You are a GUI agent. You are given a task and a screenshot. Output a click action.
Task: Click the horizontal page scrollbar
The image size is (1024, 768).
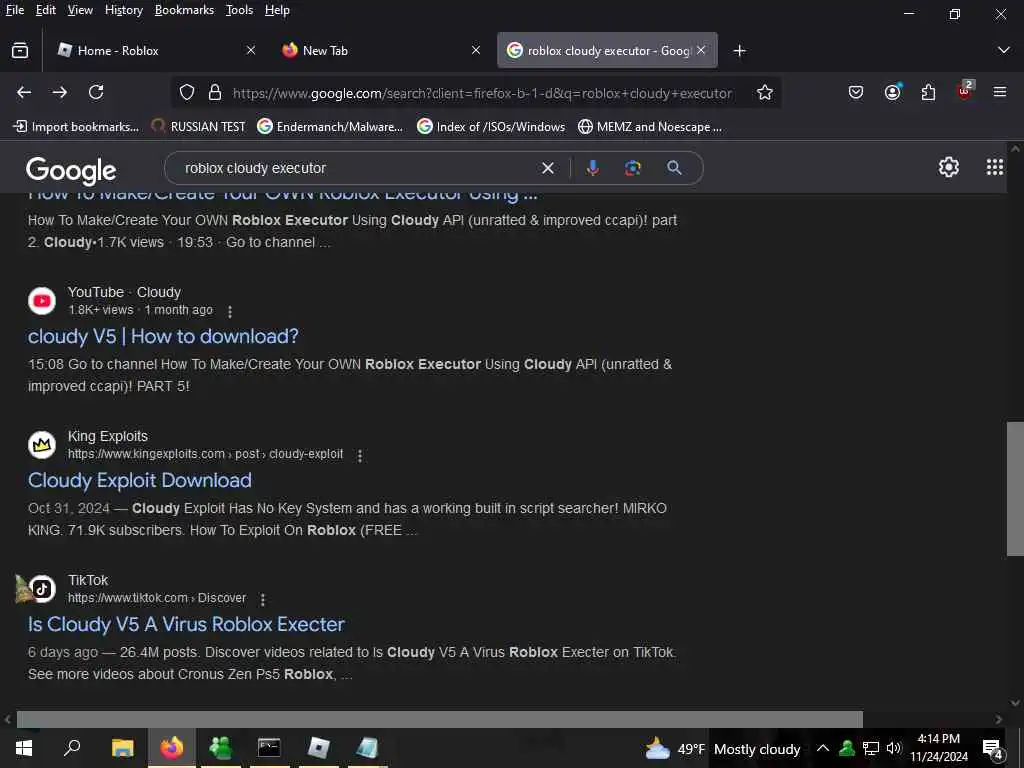pos(440,719)
